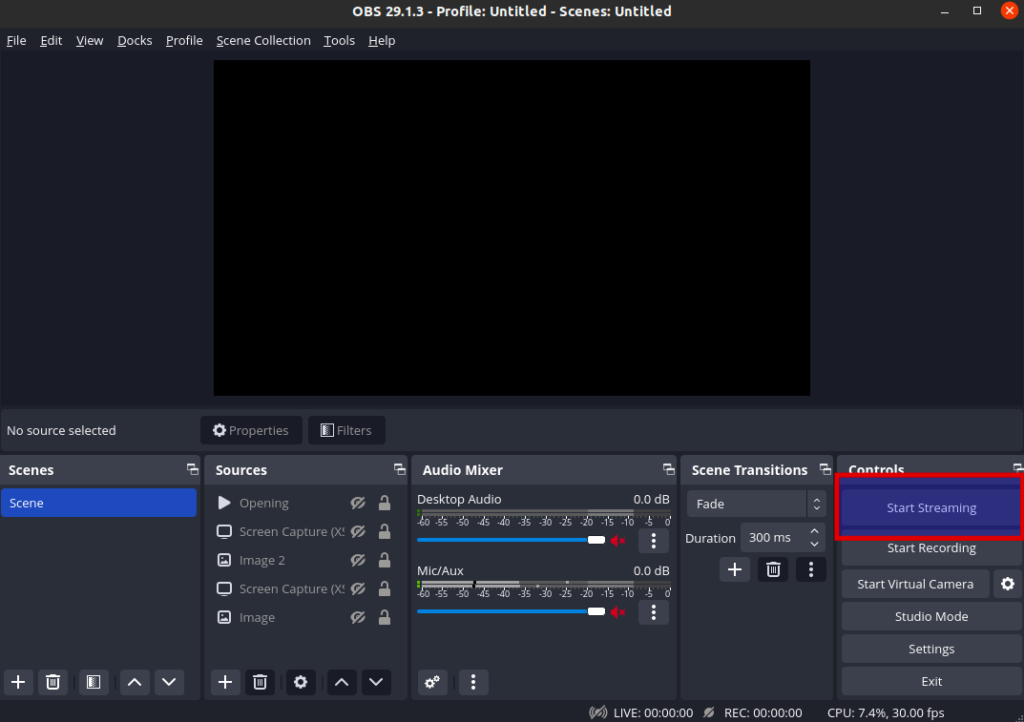Open the View menu

click(89, 40)
